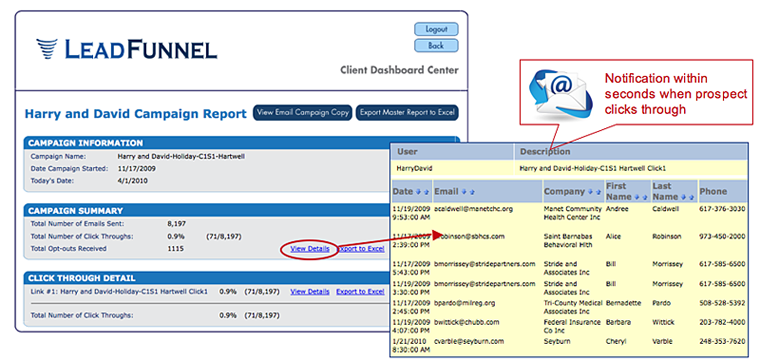Sort Last Name column with the down arrow

(683, 197)
